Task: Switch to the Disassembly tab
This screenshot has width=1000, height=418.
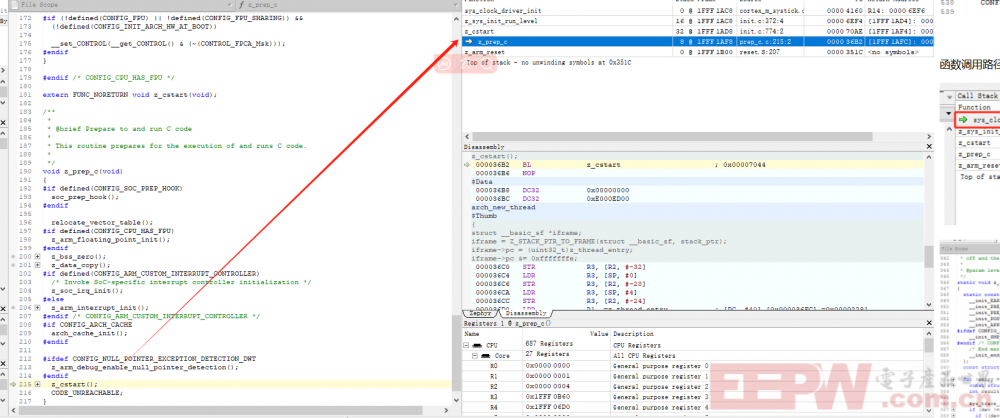Action: 526,313
